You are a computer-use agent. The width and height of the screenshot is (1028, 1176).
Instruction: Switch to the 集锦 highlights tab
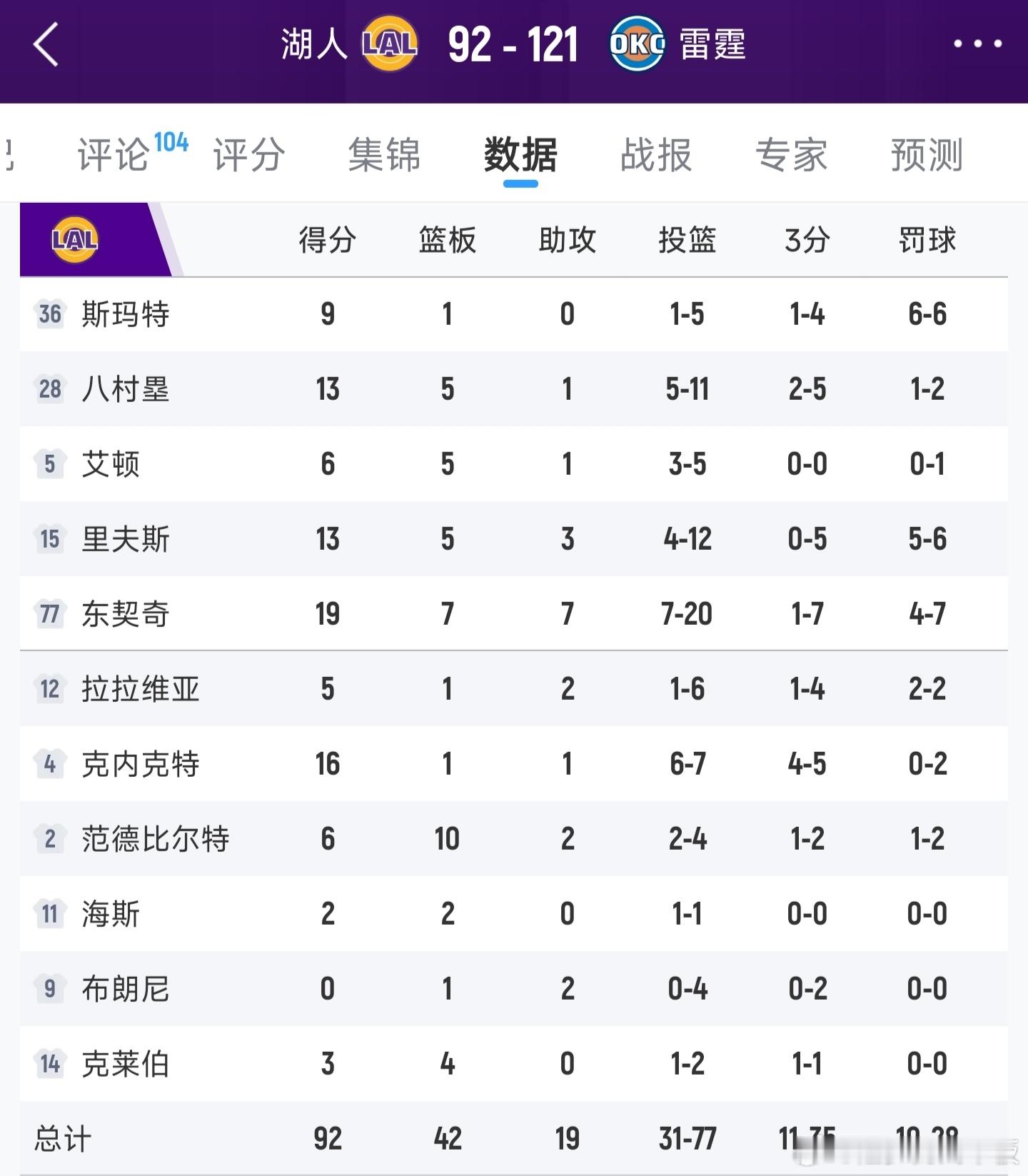click(384, 154)
